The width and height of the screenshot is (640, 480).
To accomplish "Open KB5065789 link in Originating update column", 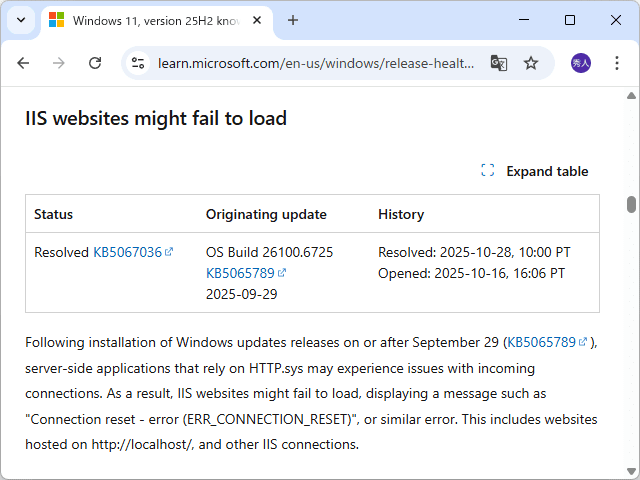I will click(240, 272).
